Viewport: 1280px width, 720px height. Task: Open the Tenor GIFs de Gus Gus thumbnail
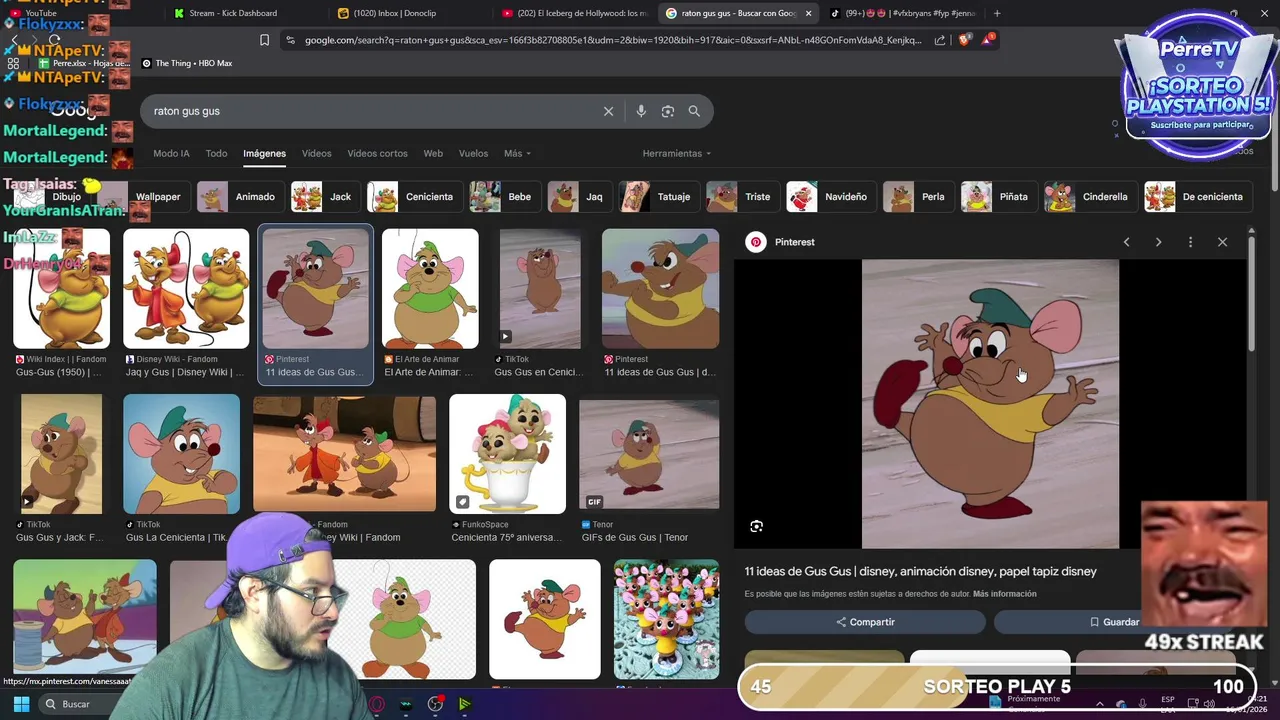pos(649,455)
